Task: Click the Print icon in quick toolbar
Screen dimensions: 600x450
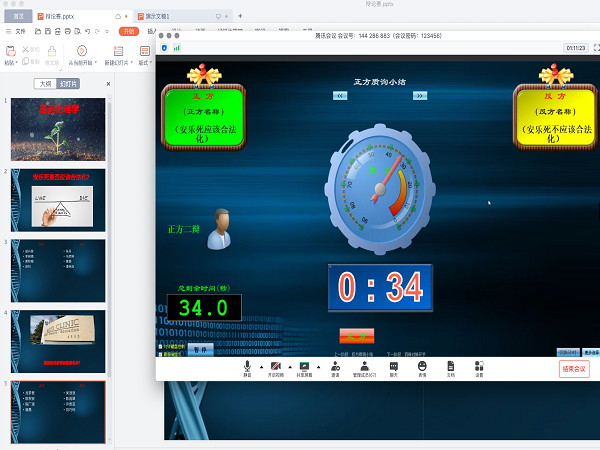Action: pyautogui.click(x=68, y=31)
